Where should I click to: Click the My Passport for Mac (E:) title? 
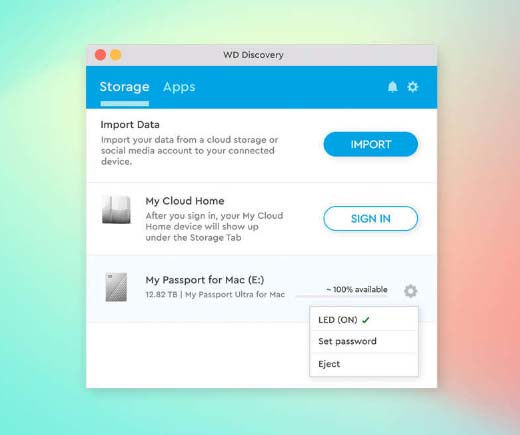point(205,280)
